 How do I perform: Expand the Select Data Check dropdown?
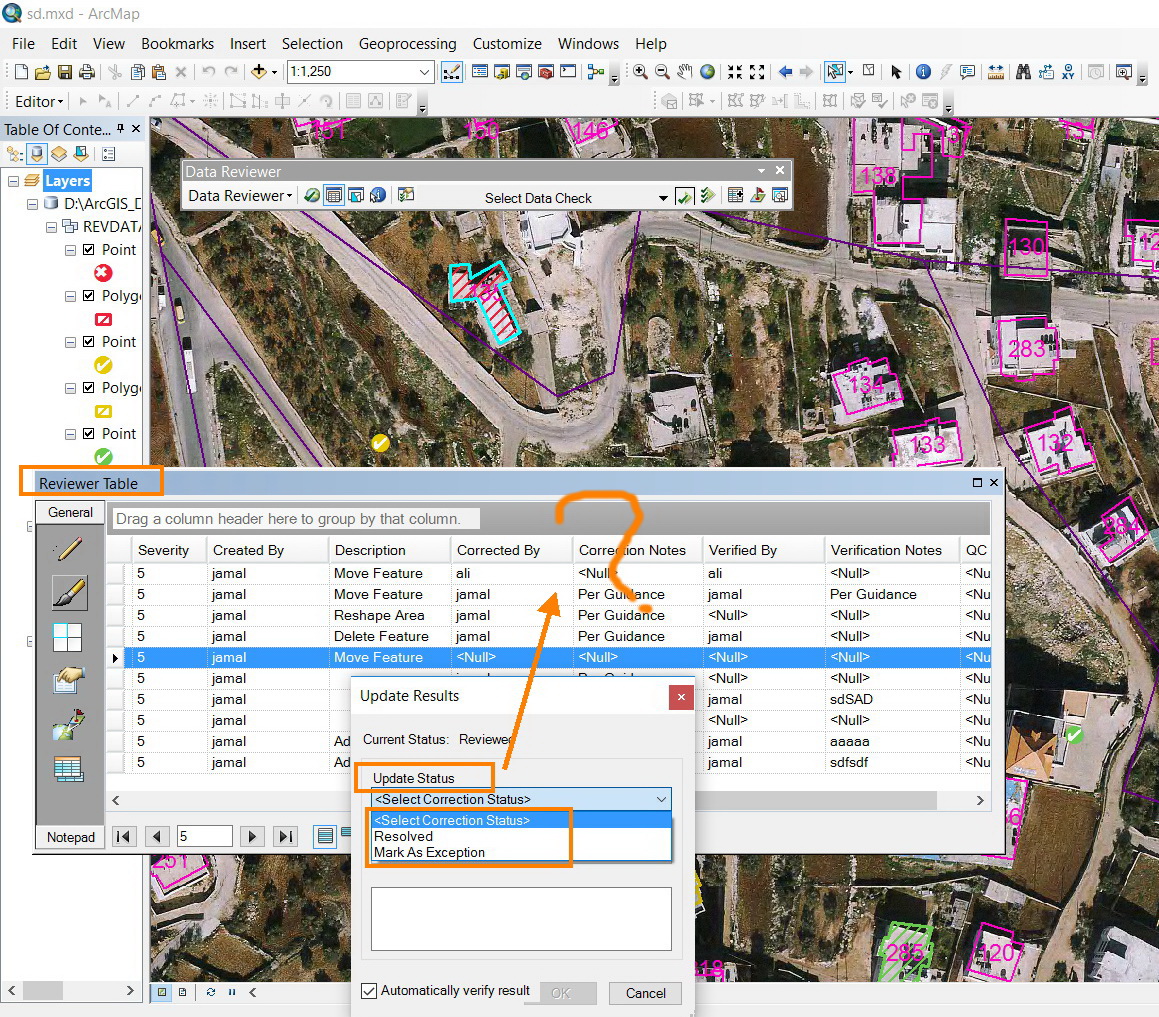[x=662, y=198]
